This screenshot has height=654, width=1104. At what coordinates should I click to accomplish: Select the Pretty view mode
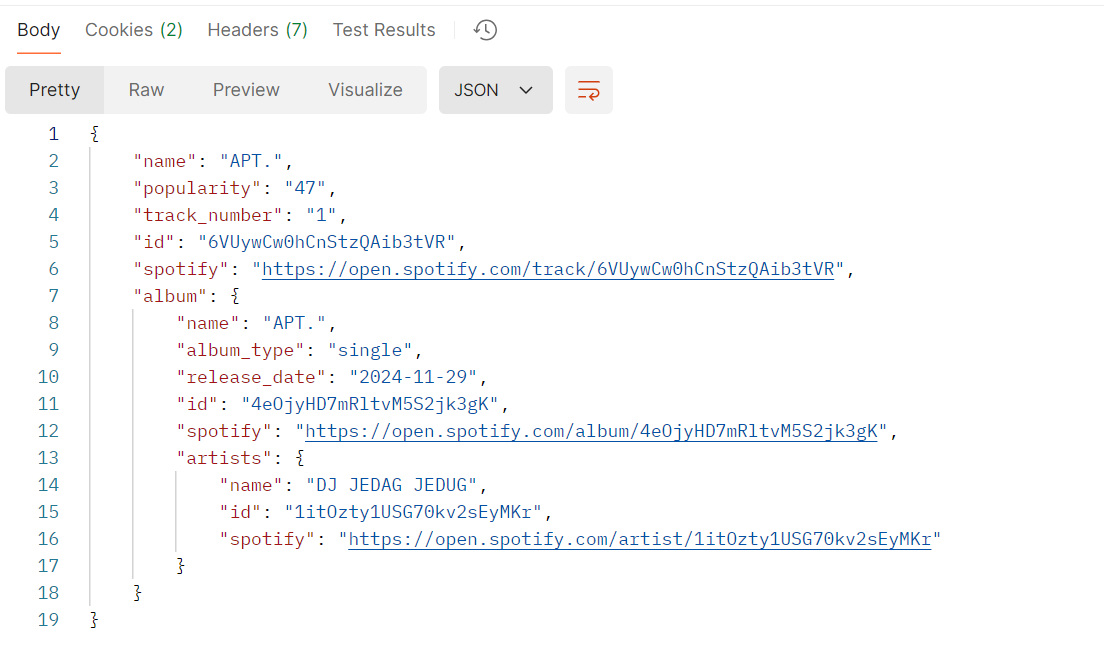click(54, 90)
